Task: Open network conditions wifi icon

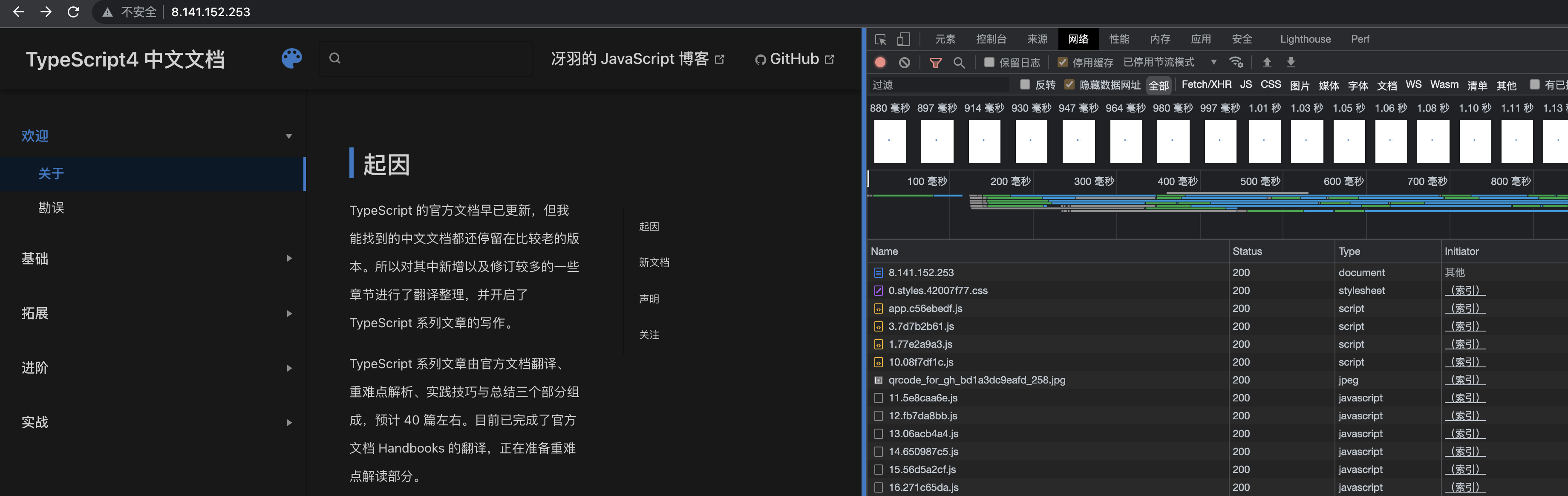Action: (x=1236, y=62)
